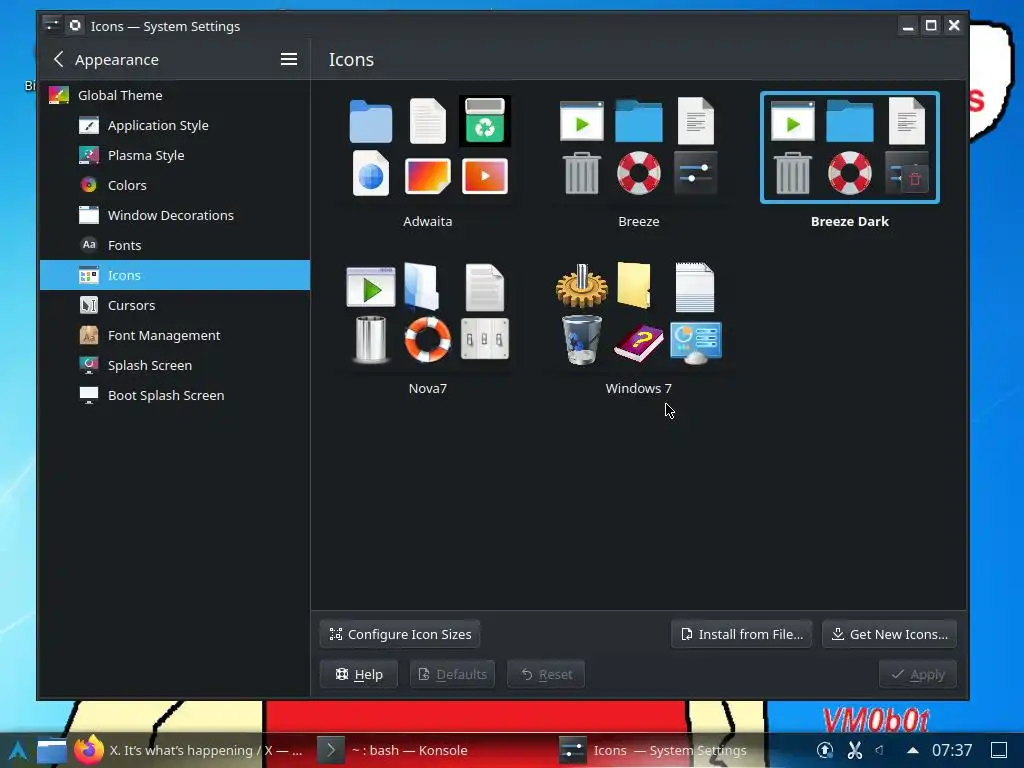Viewport: 1024px width, 768px height.
Task: Click the Application Style icon
Action: 89,125
